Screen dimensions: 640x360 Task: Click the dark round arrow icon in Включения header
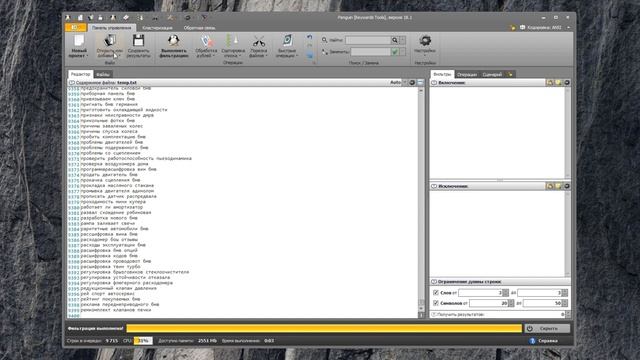(567, 82)
